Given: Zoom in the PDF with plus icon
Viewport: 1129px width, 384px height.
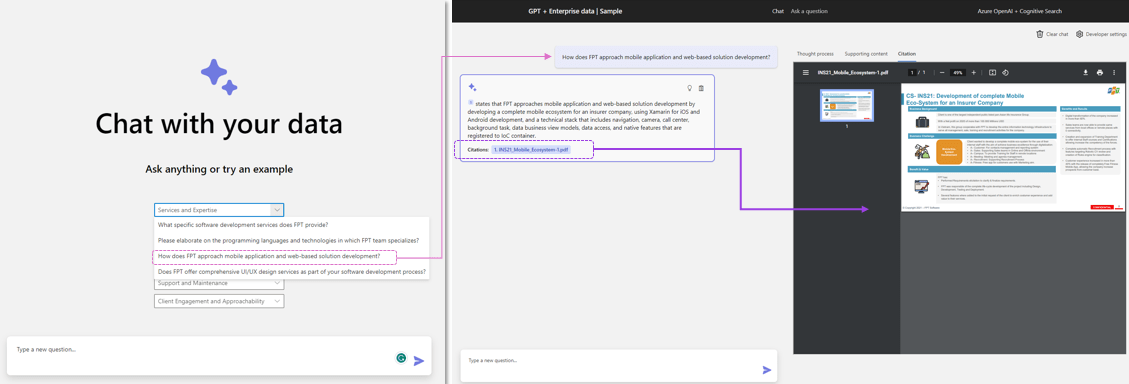Looking at the screenshot, I should point(973,73).
